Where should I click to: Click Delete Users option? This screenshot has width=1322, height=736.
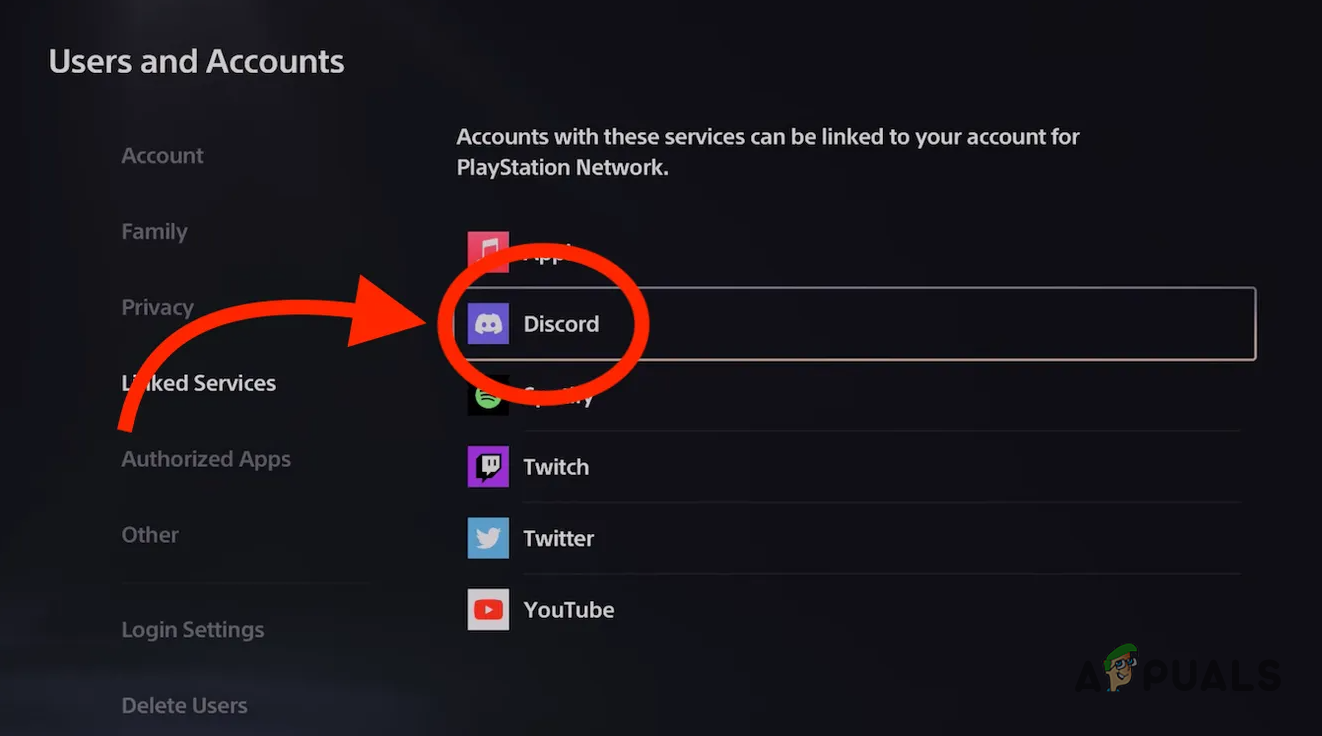point(184,705)
